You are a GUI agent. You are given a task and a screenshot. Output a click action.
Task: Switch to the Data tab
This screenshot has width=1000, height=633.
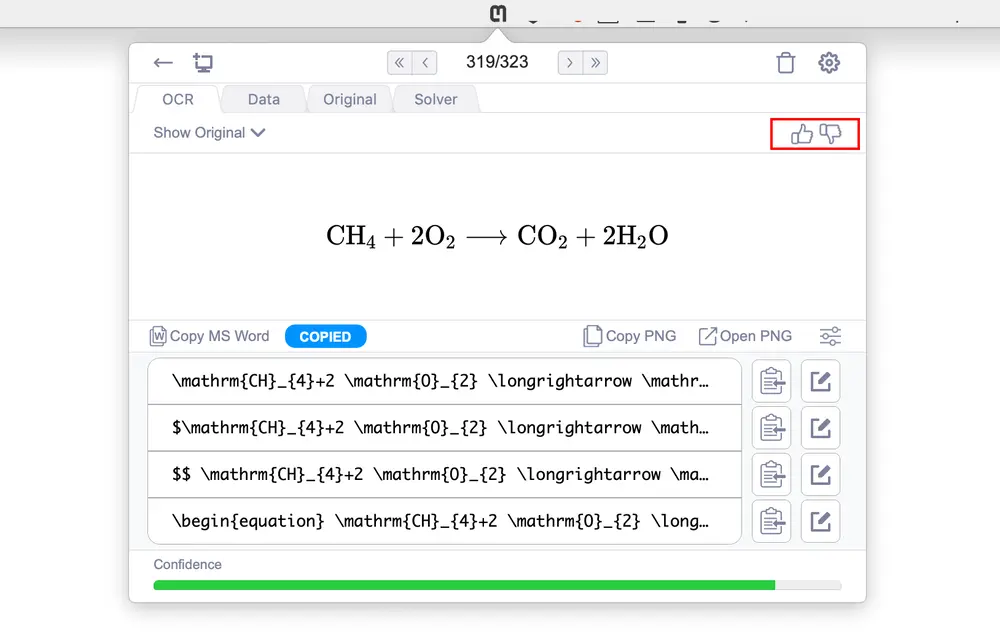click(x=264, y=99)
